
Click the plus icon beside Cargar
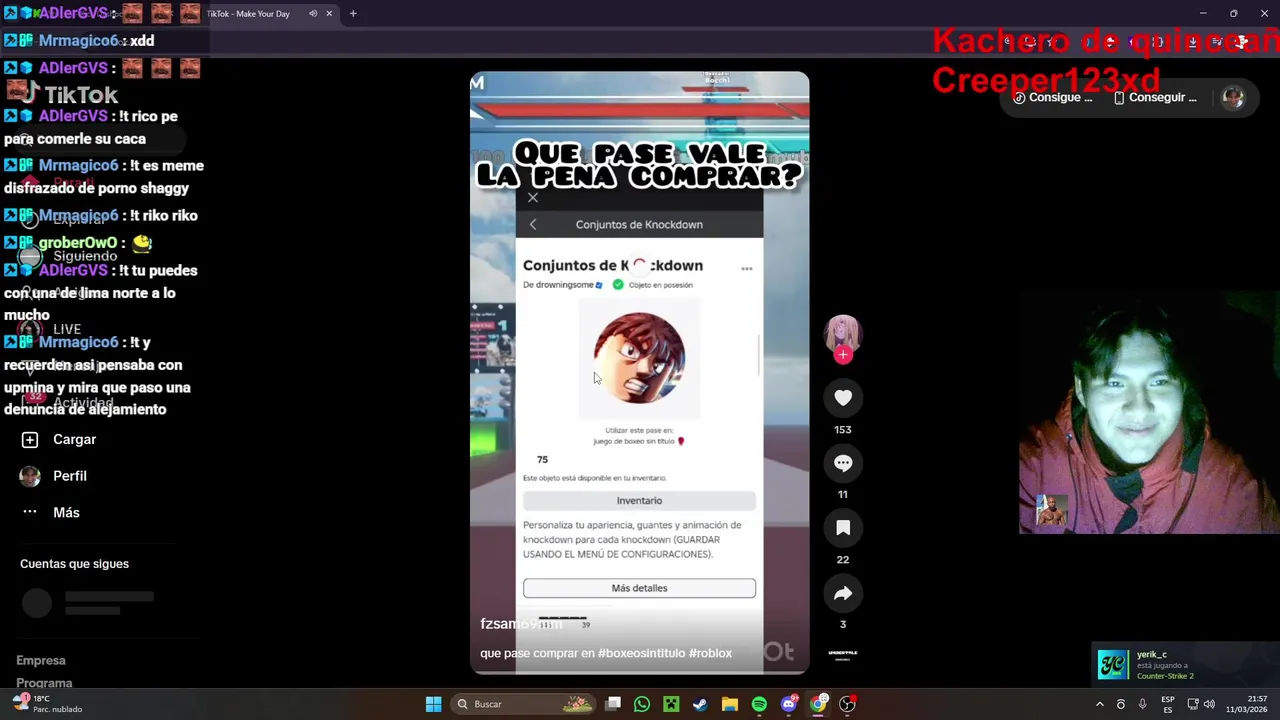(30, 440)
